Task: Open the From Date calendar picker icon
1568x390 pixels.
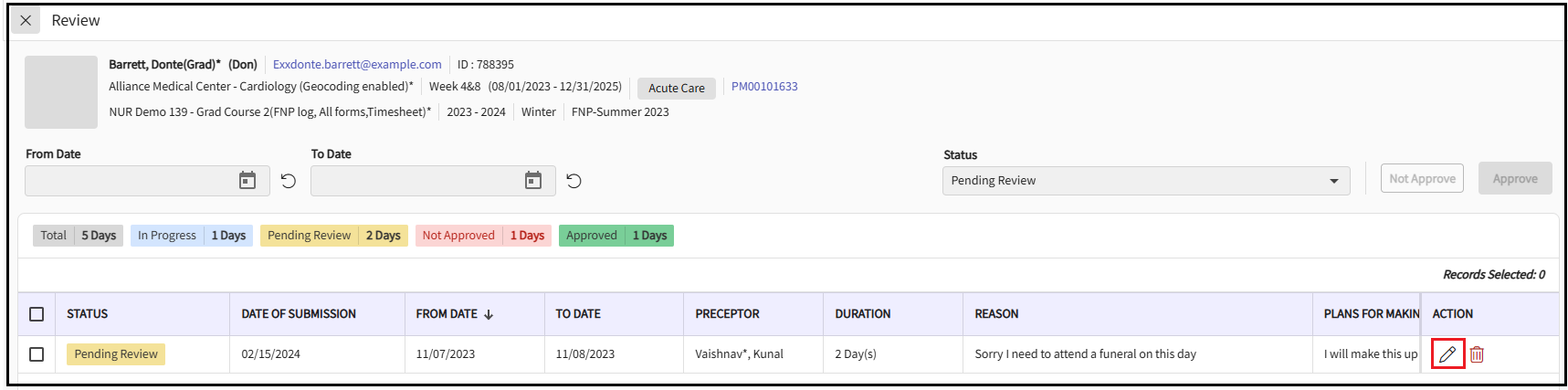Action: [x=247, y=181]
